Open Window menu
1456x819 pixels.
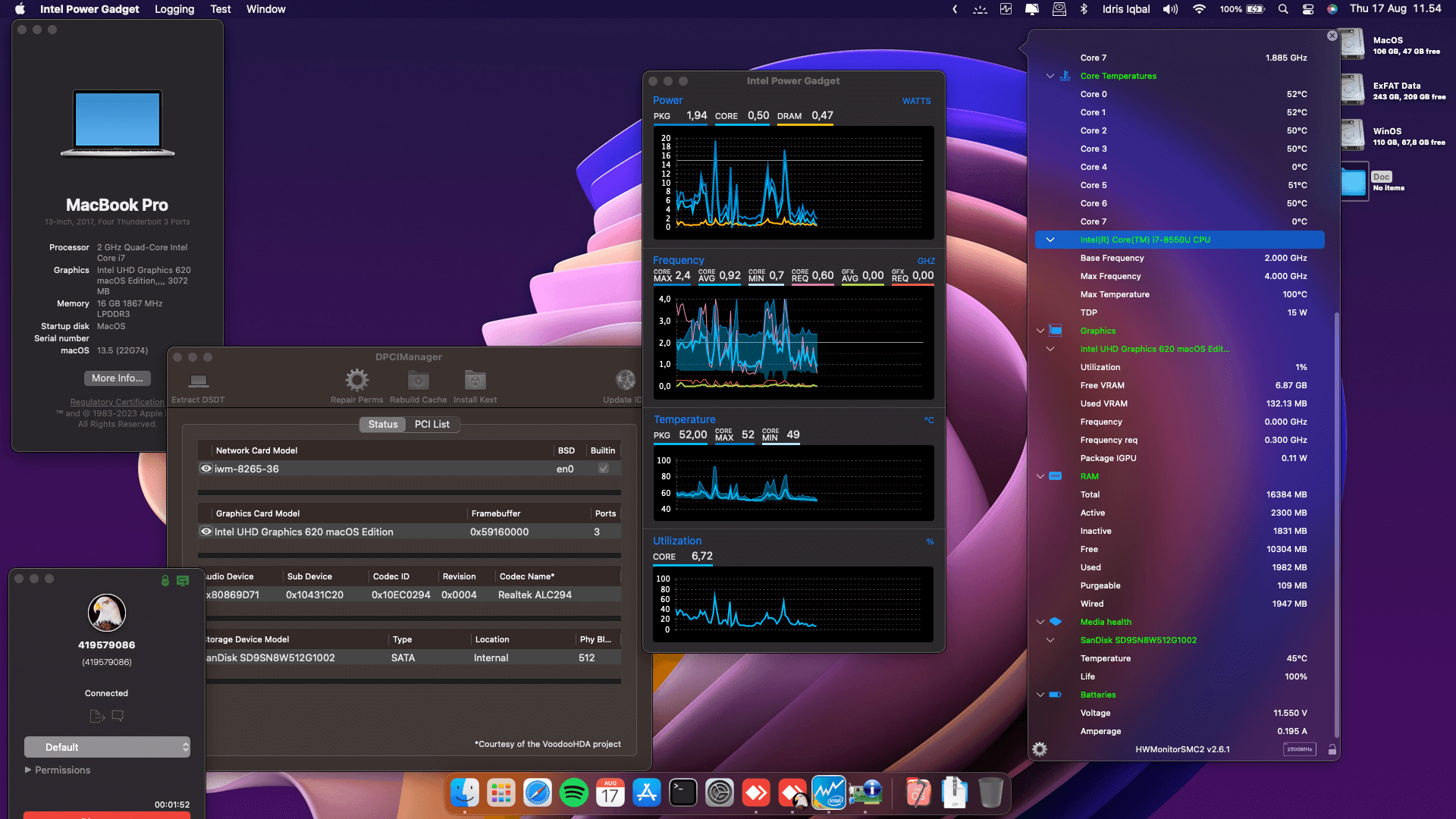(x=266, y=9)
